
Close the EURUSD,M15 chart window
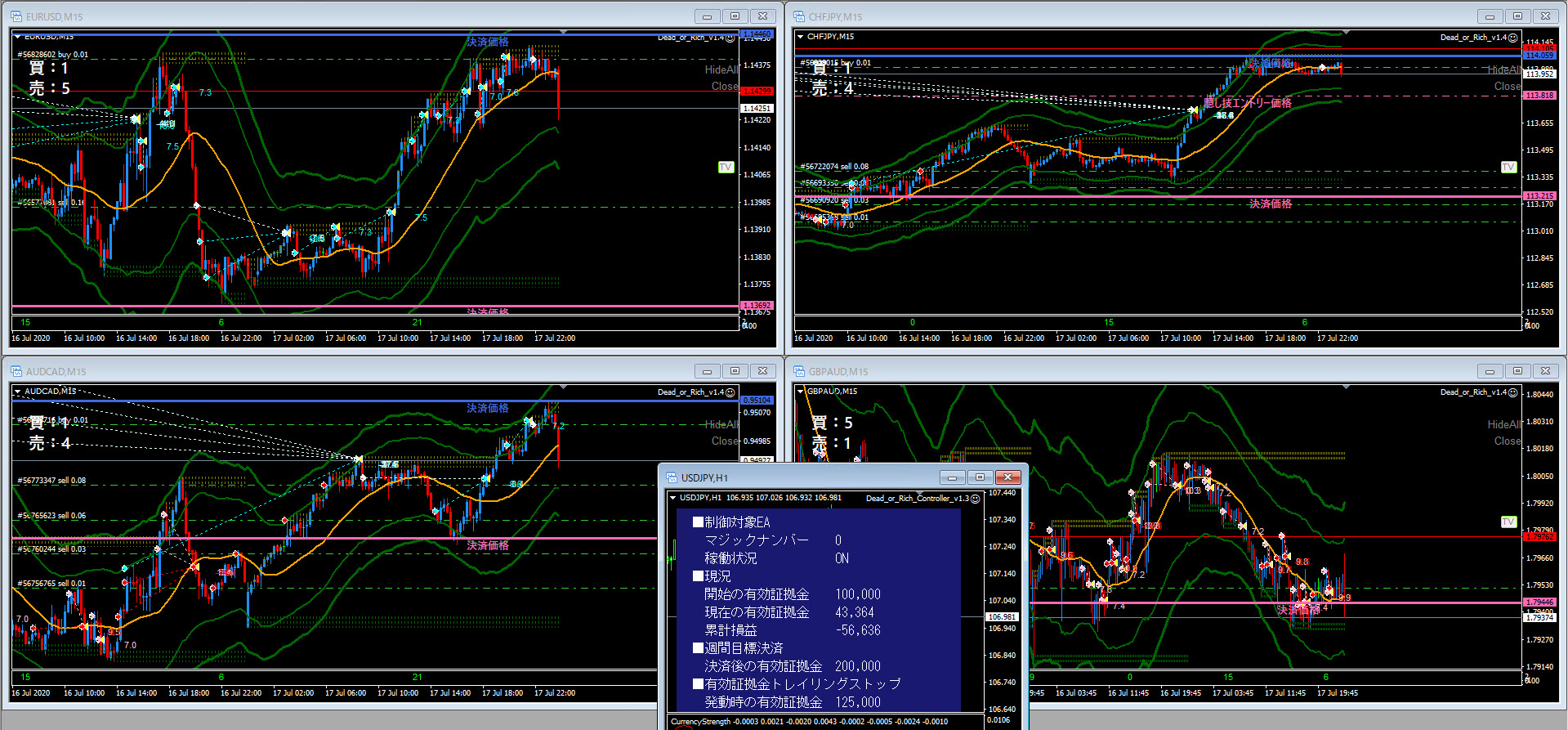763,16
